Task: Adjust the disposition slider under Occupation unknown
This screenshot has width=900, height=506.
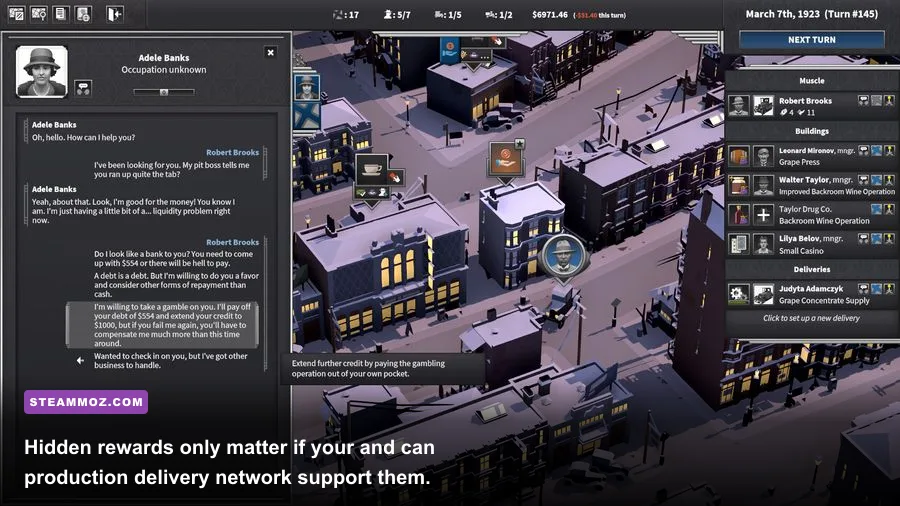Action: [x=164, y=92]
